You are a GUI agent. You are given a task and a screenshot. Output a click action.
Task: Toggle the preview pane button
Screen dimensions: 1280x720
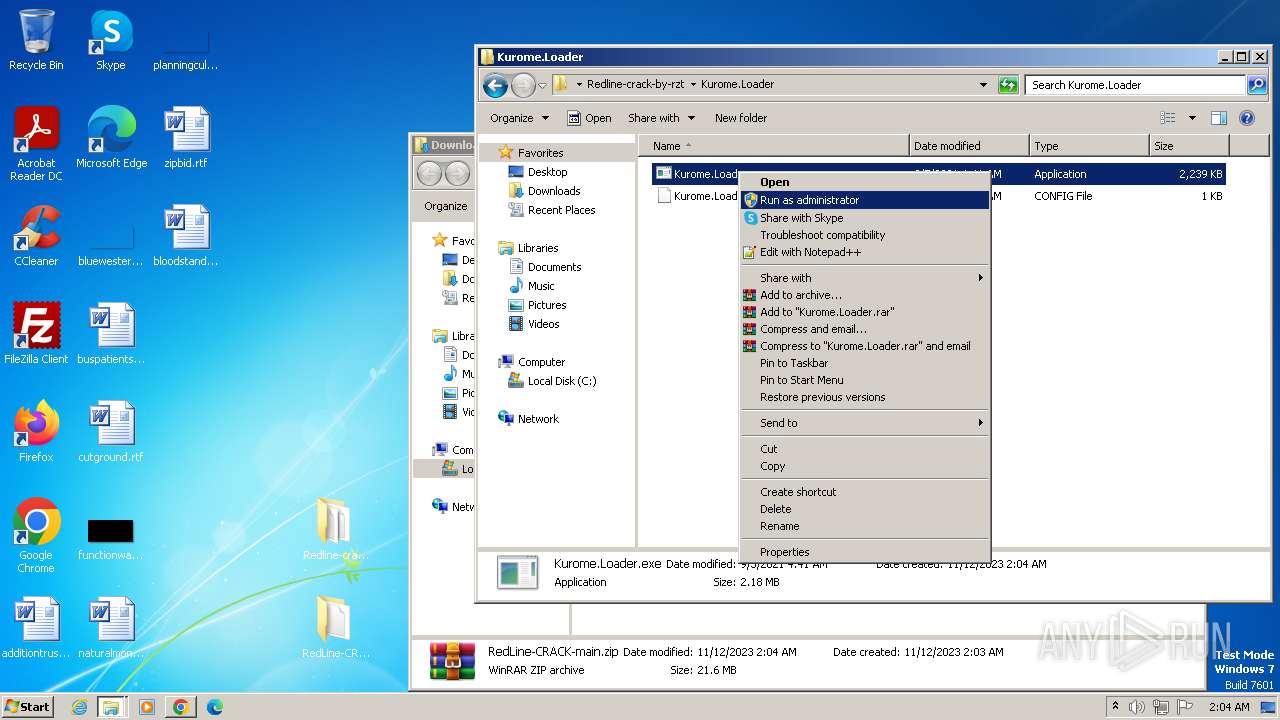click(x=1218, y=118)
